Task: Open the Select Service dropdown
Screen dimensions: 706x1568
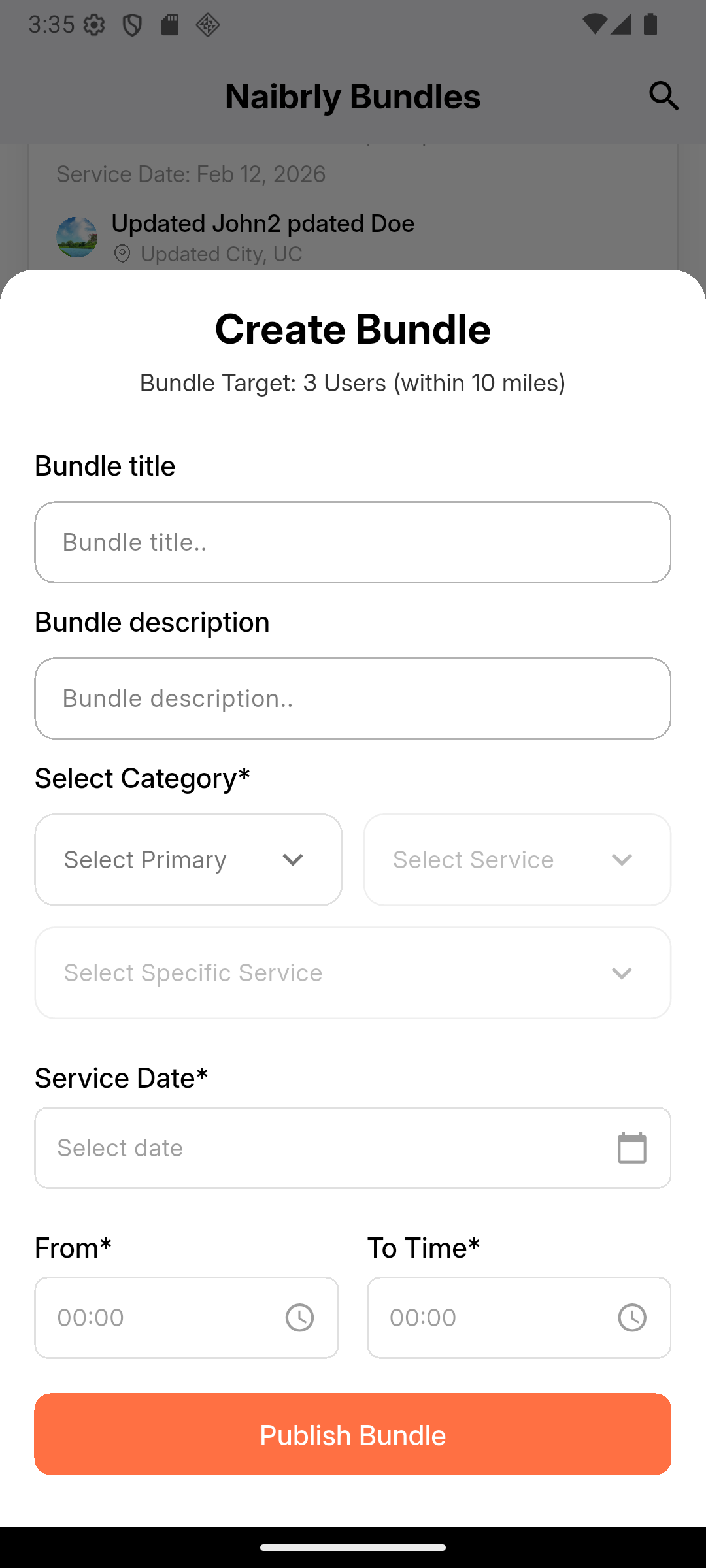Action: (517, 860)
